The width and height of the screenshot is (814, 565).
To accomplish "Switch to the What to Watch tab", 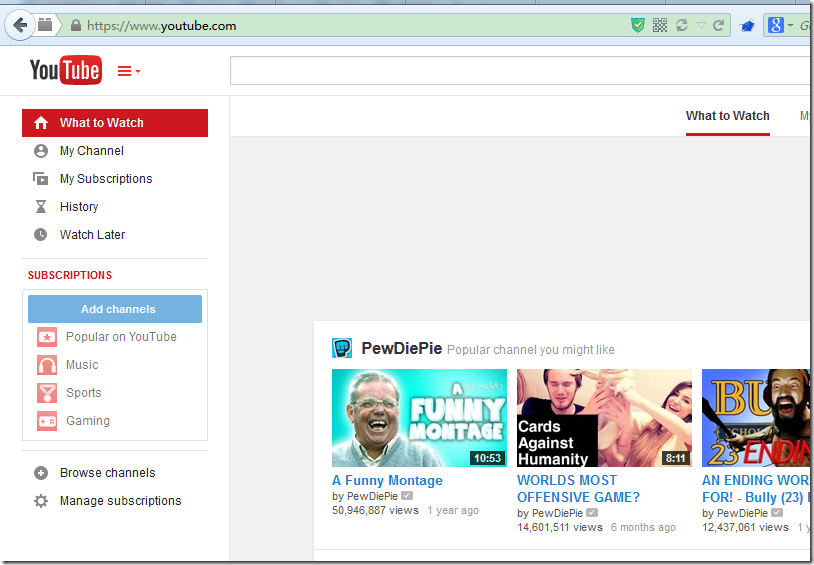I will 728,116.
